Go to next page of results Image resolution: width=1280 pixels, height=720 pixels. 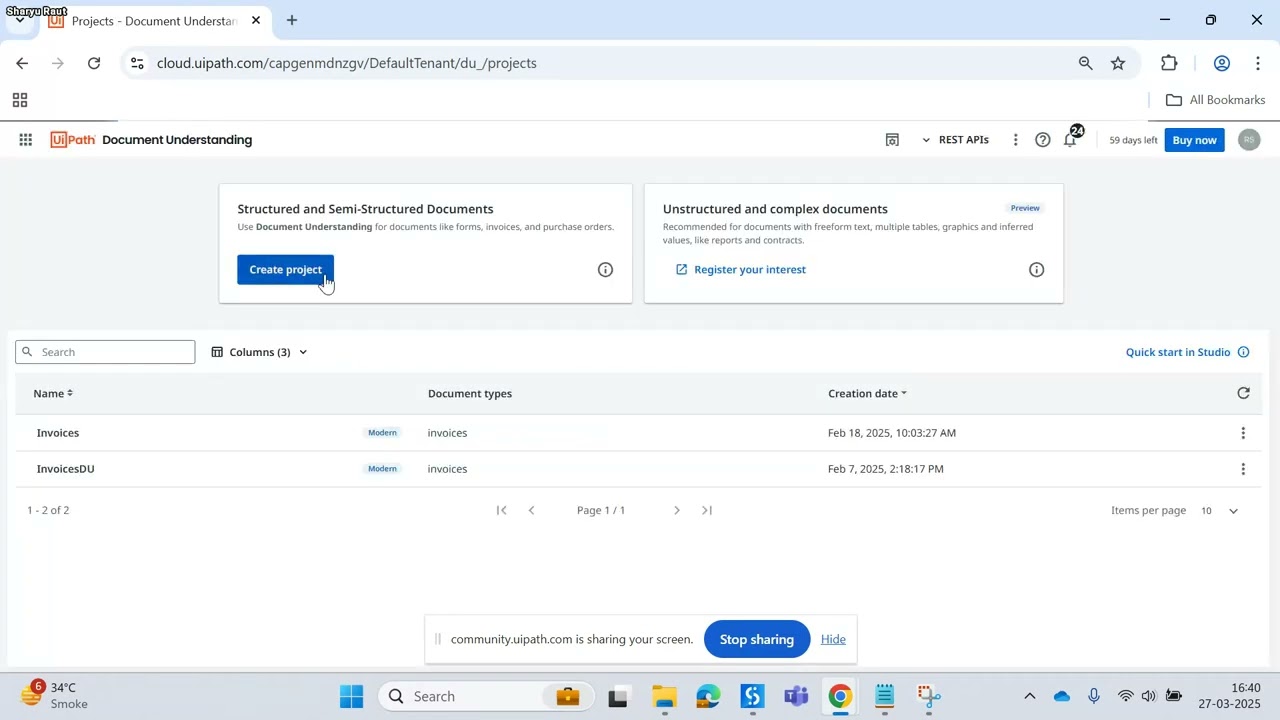677,510
